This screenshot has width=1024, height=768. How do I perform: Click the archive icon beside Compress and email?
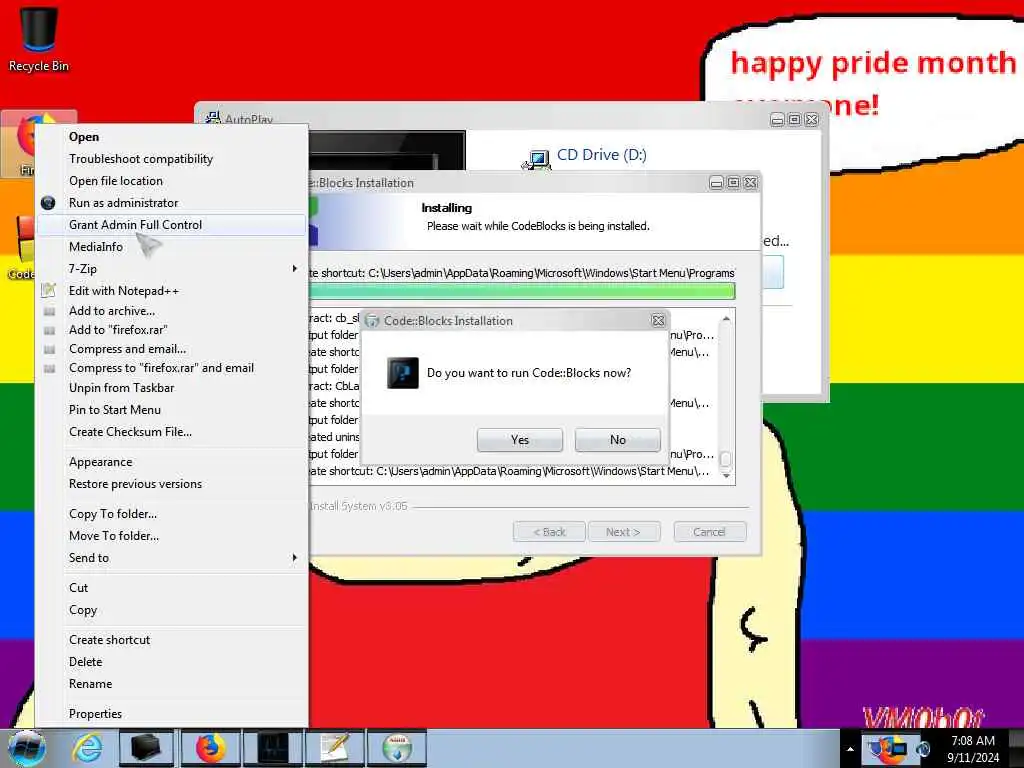pos(49,349)
